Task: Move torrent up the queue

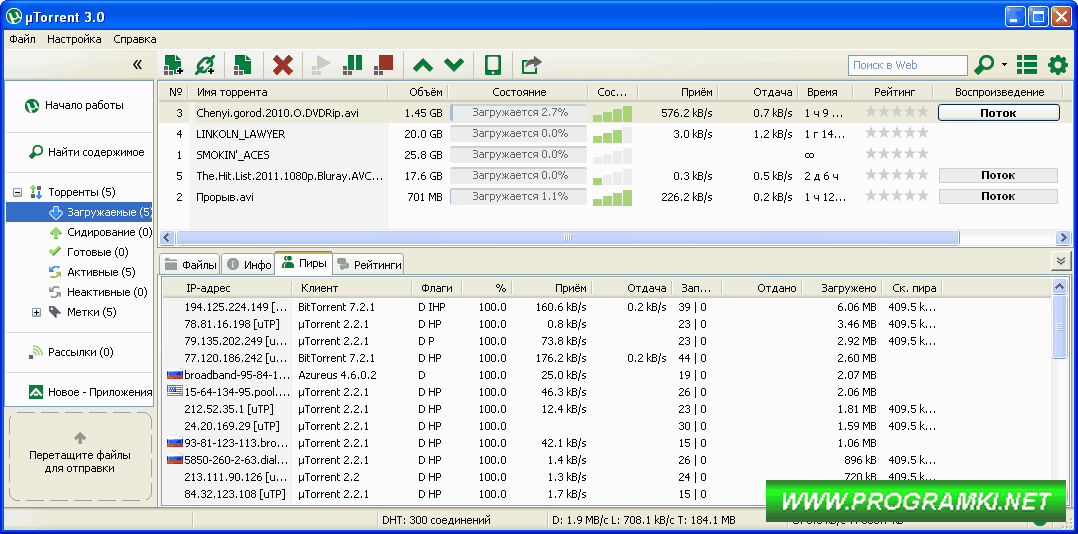Action: pos(423,66)
